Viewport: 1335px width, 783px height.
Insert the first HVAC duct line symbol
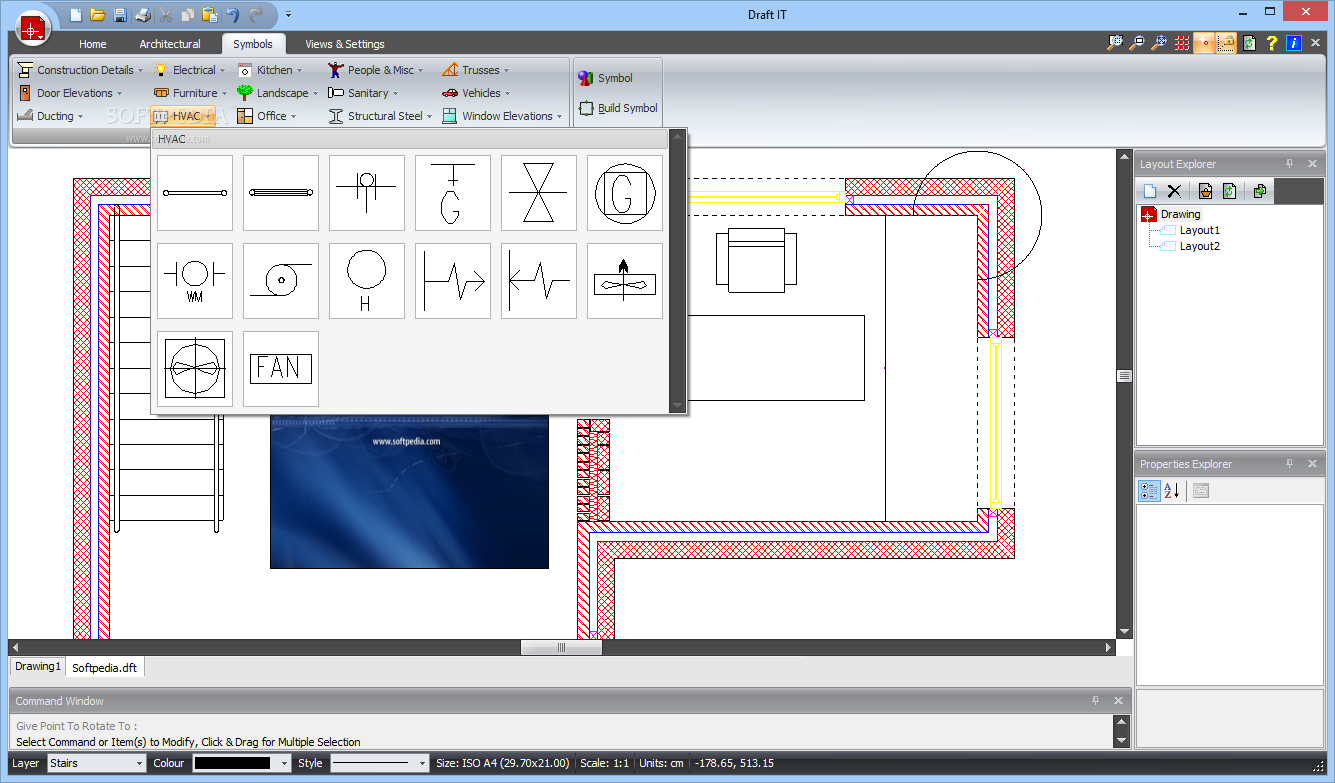195,193
